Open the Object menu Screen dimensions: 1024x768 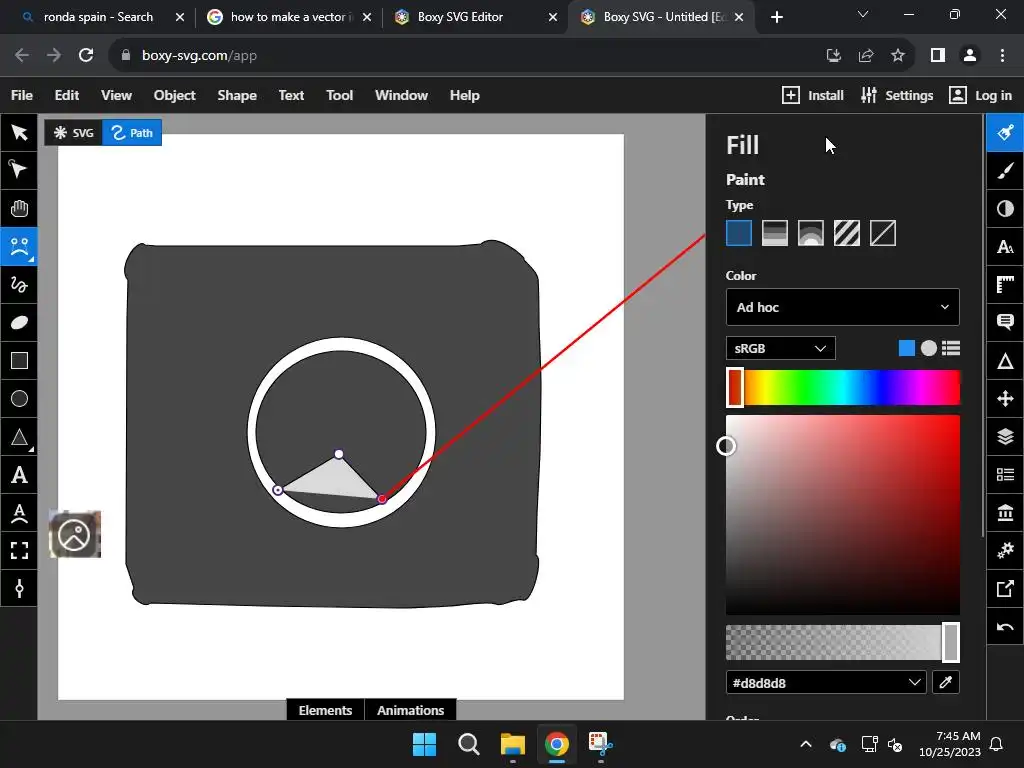pos(174,95)
